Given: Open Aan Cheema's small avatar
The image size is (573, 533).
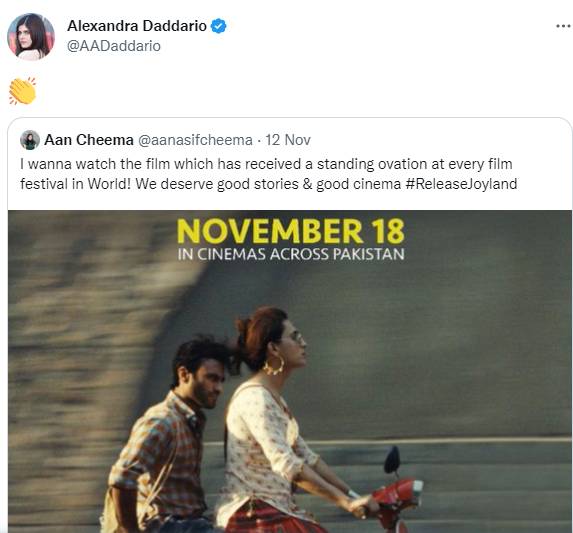Looking at the screenshot, I should tap(30, 140).
